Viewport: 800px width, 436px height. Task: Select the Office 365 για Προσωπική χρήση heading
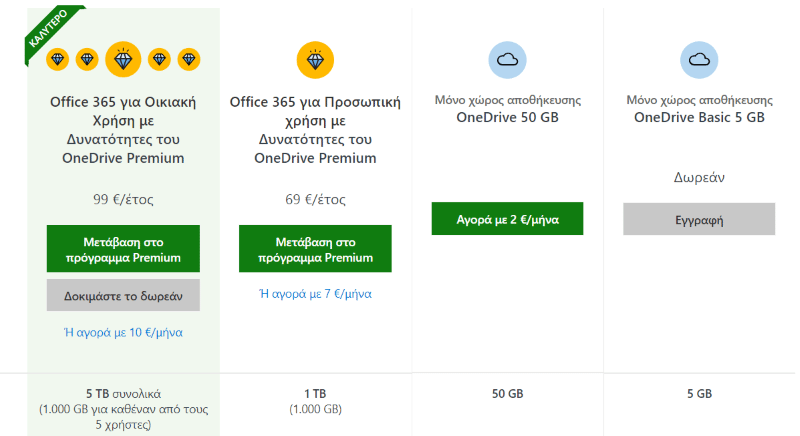tap(315, 130)
